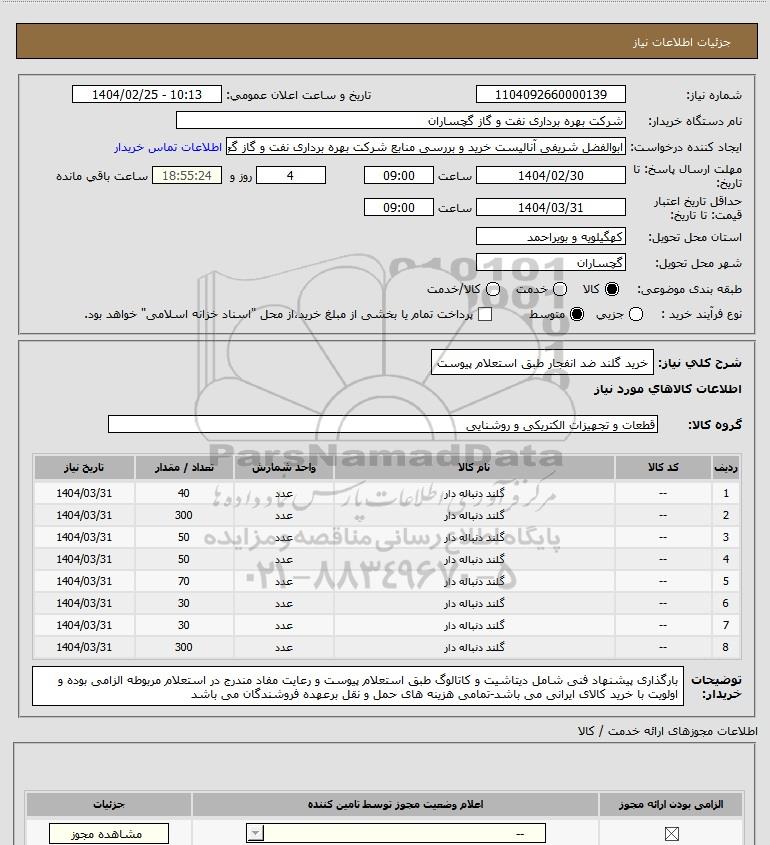Click quantity 70 in row 5

click(184, 581)
